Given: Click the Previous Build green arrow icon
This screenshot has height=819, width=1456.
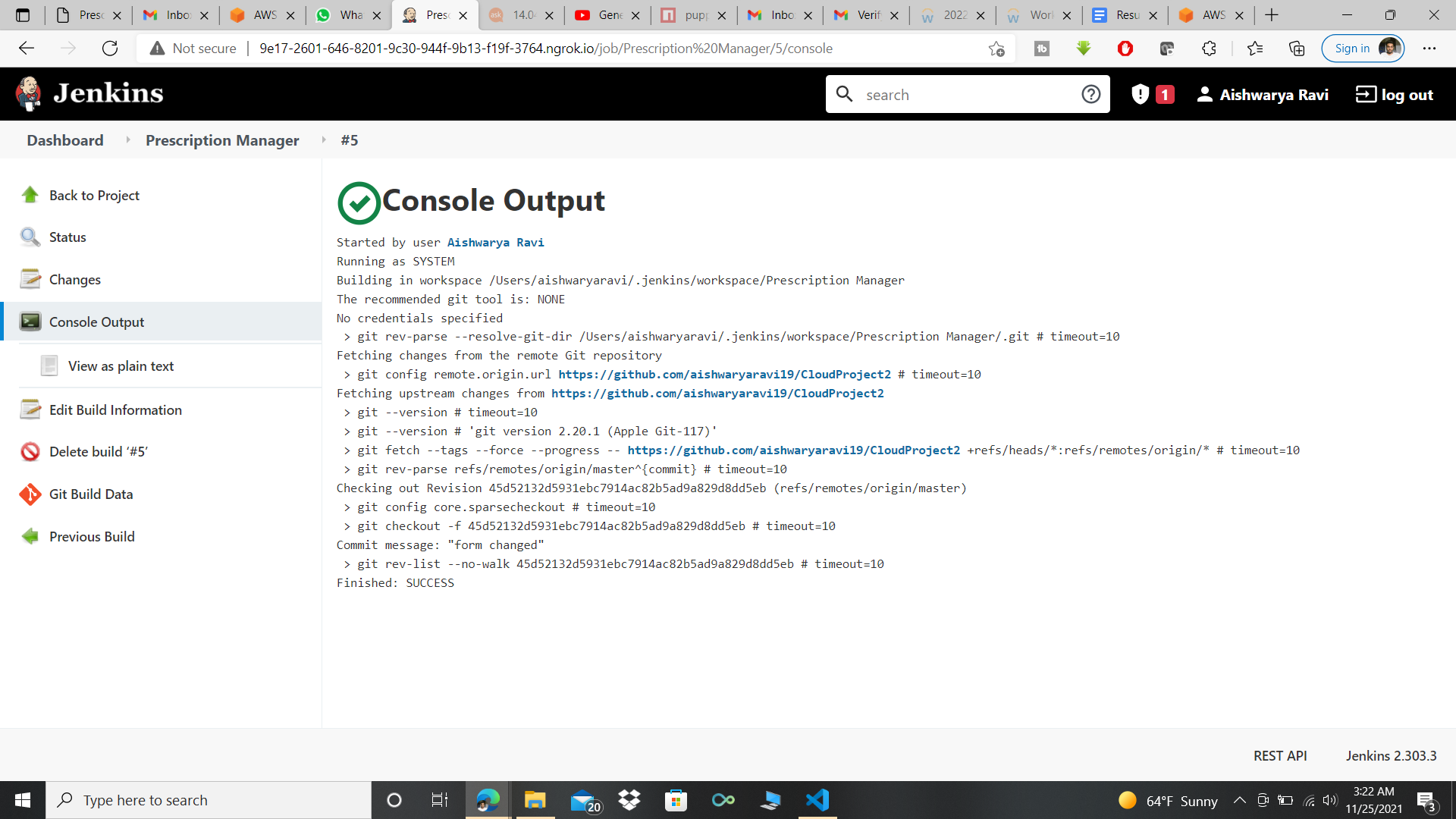Looking at the screenshot, I should click(30, 537).
